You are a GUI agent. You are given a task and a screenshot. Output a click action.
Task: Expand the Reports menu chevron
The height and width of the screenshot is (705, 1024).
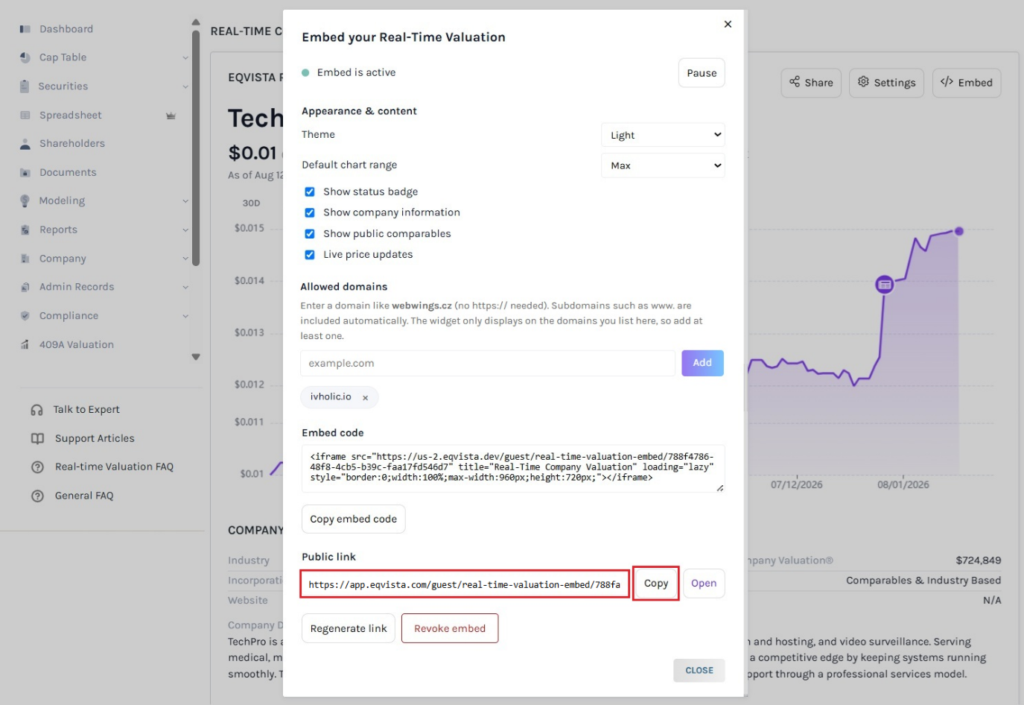(x=185, y=230)
